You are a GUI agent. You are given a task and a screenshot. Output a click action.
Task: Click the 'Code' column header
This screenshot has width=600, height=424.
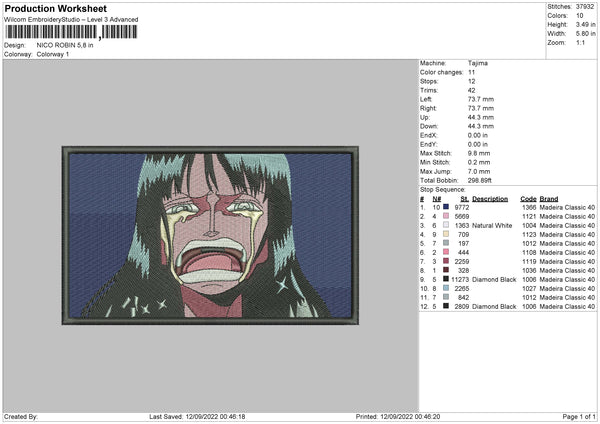pos(528,199)
